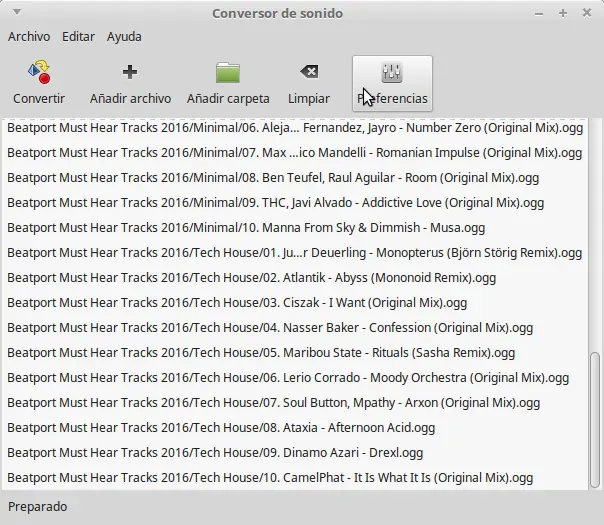This screenshot has width=604, height=525.
Task: Click the Añadir archivo plus icon
Action: click(x=130, y=72)
